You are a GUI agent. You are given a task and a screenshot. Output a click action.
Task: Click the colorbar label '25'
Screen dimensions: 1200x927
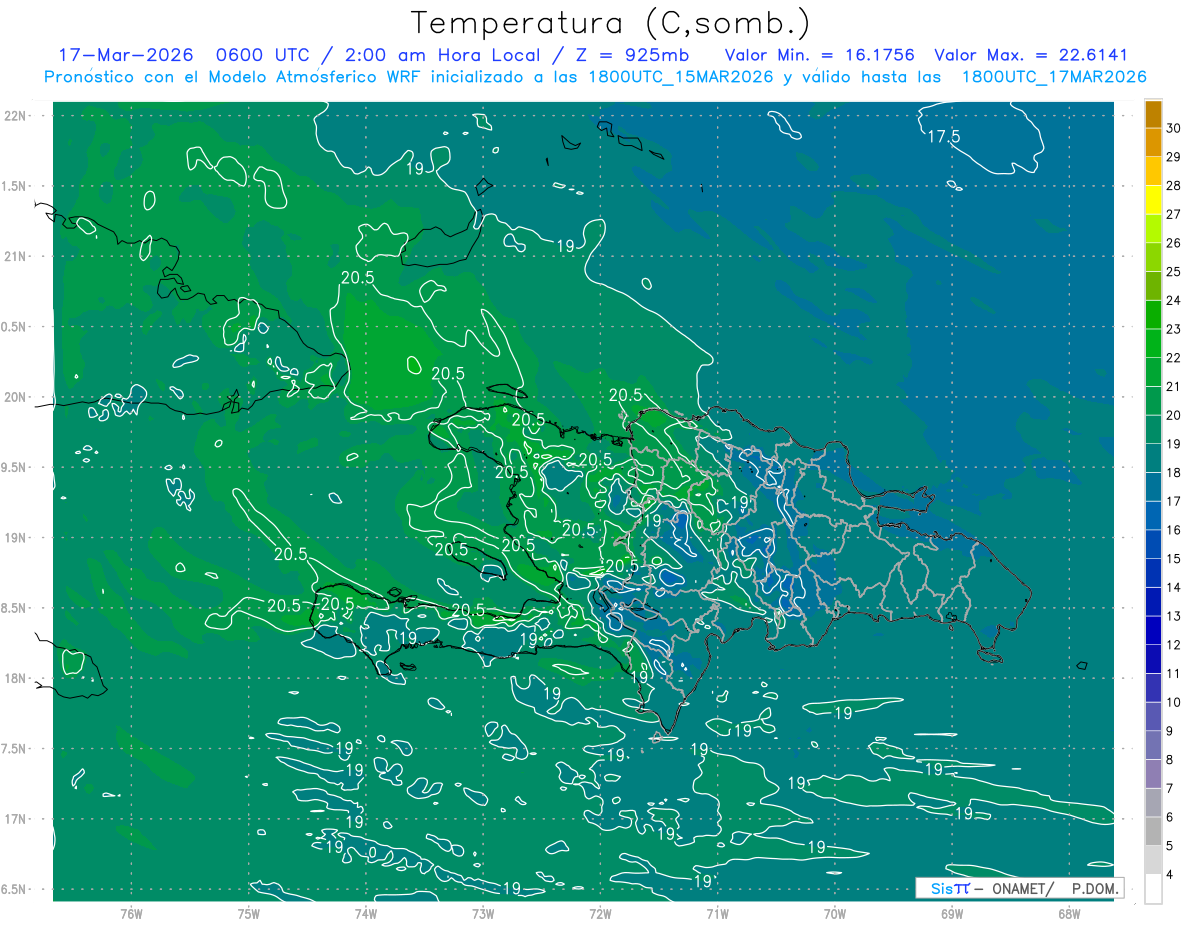(1174, 271)
